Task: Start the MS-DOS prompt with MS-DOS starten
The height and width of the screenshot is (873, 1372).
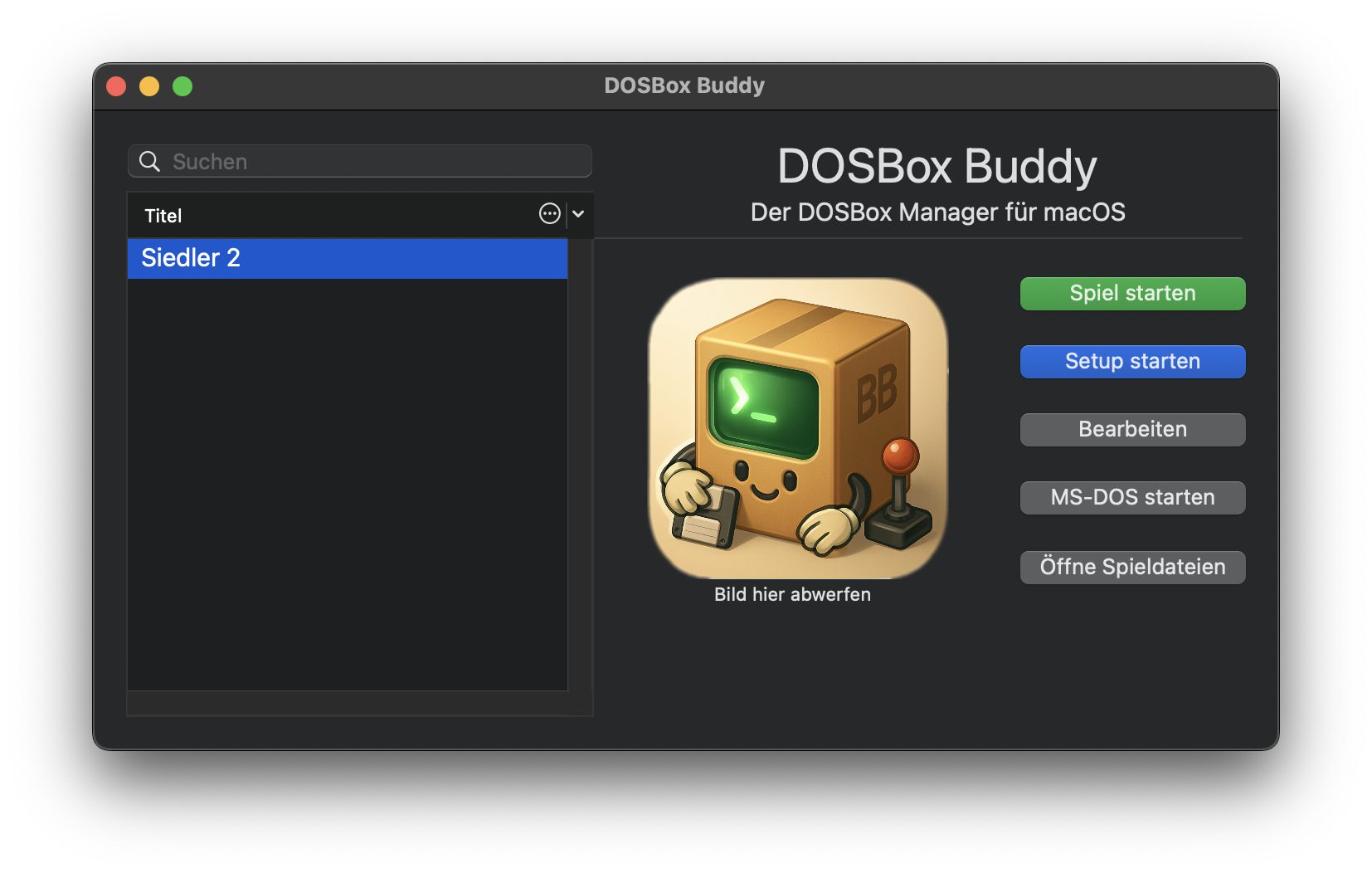Action: tap(1131, 498)
